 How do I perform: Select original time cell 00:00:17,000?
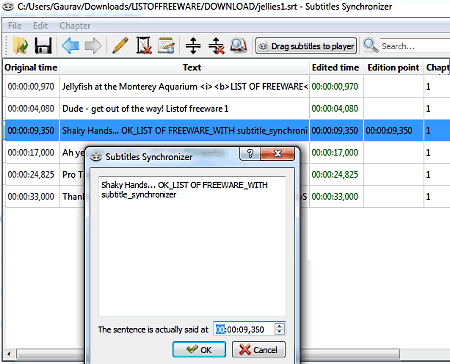pyautogui.click(x=31, y=153)
